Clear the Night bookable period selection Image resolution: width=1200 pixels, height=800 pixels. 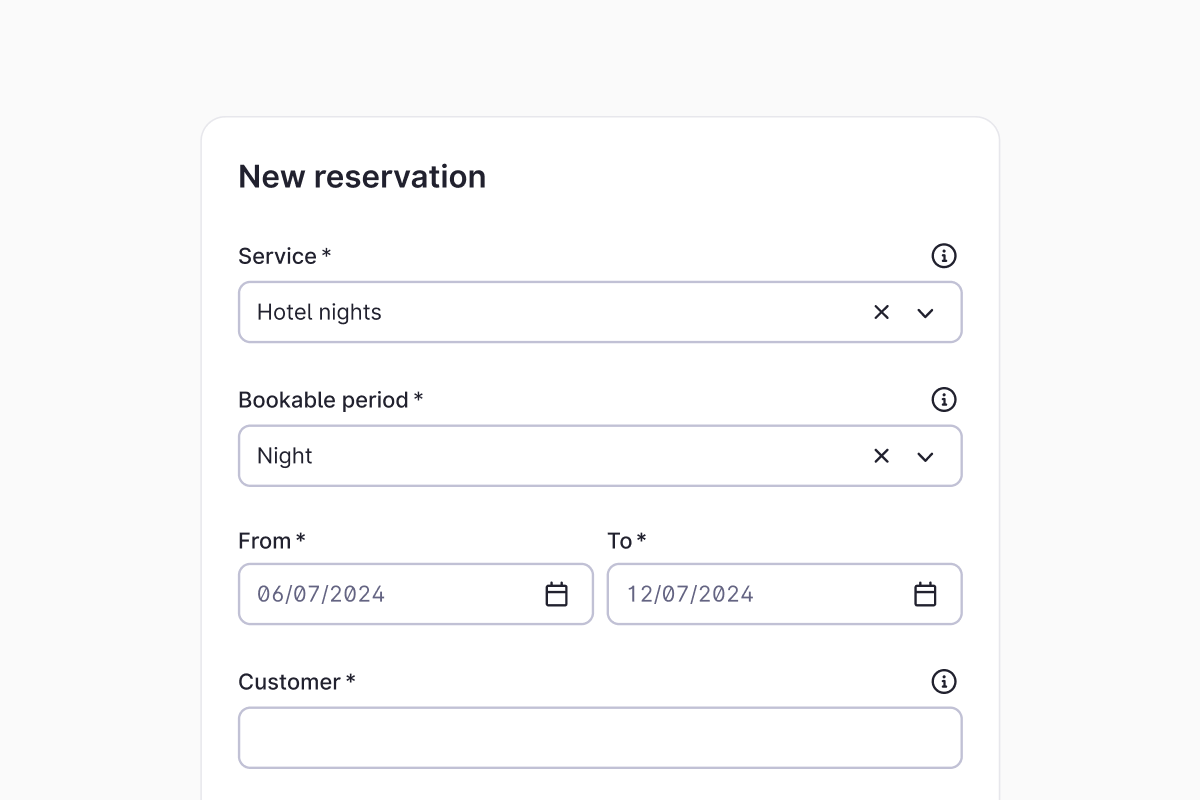[x=881, y=456]
